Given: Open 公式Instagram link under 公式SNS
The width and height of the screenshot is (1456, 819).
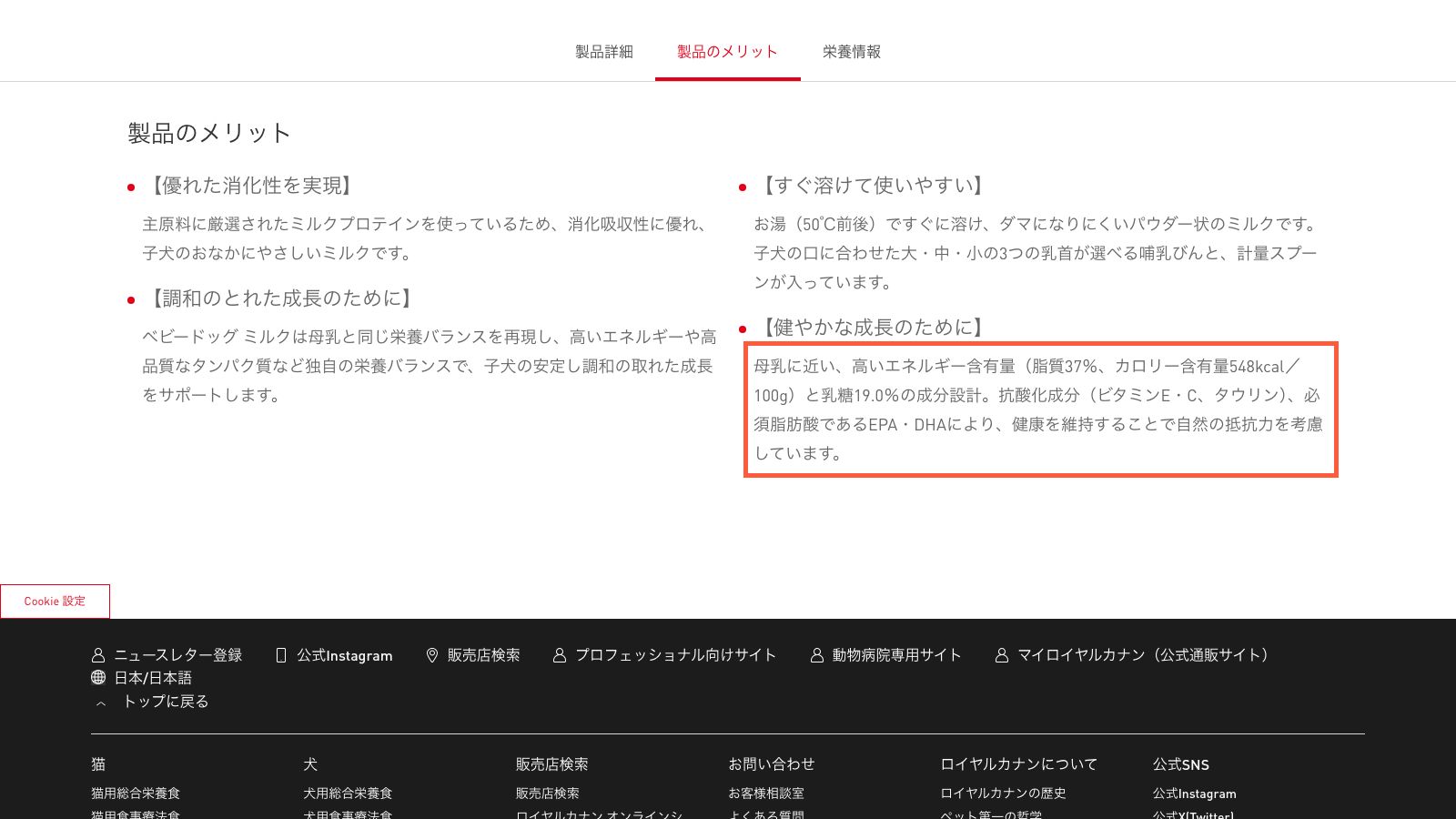Looking at the screenshot, I should 1194,794.
